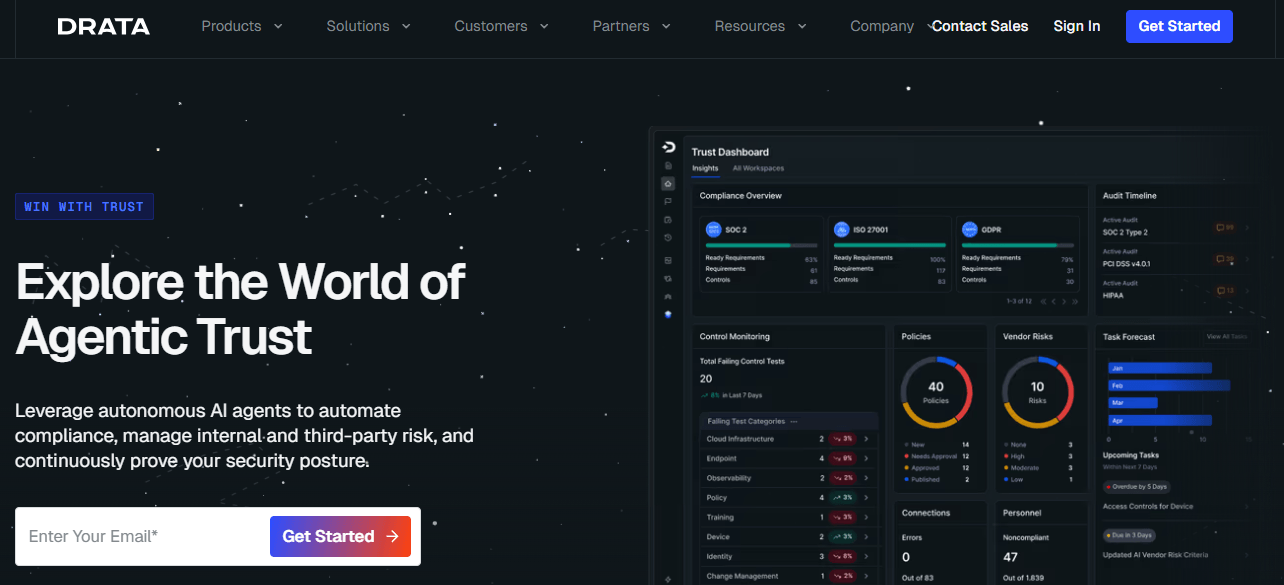Switch to the All Workspaces tab
Screen dimensions: 1284x585
(x=758, y=168)
